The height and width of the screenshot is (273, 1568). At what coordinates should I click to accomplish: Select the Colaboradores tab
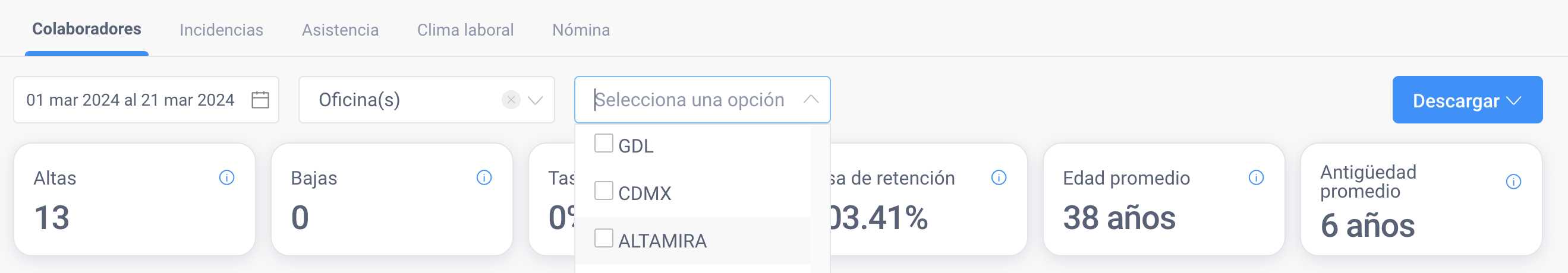(86, 29)
